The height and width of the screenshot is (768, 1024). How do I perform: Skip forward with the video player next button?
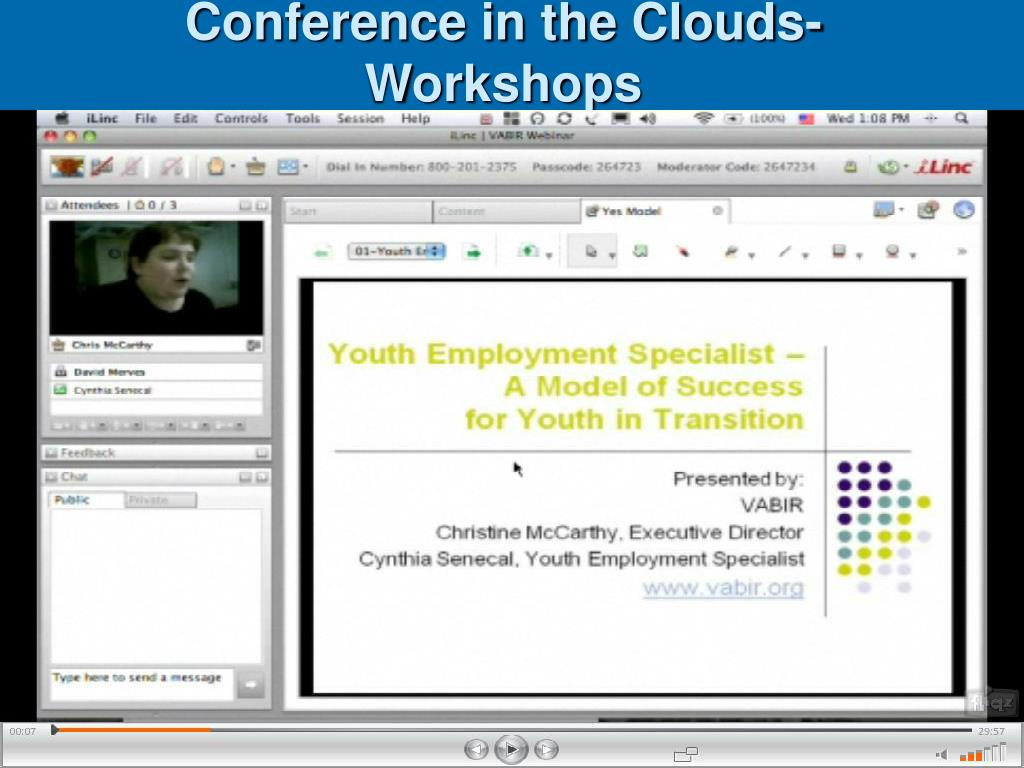pyautogui.click(x=546, y=750)
